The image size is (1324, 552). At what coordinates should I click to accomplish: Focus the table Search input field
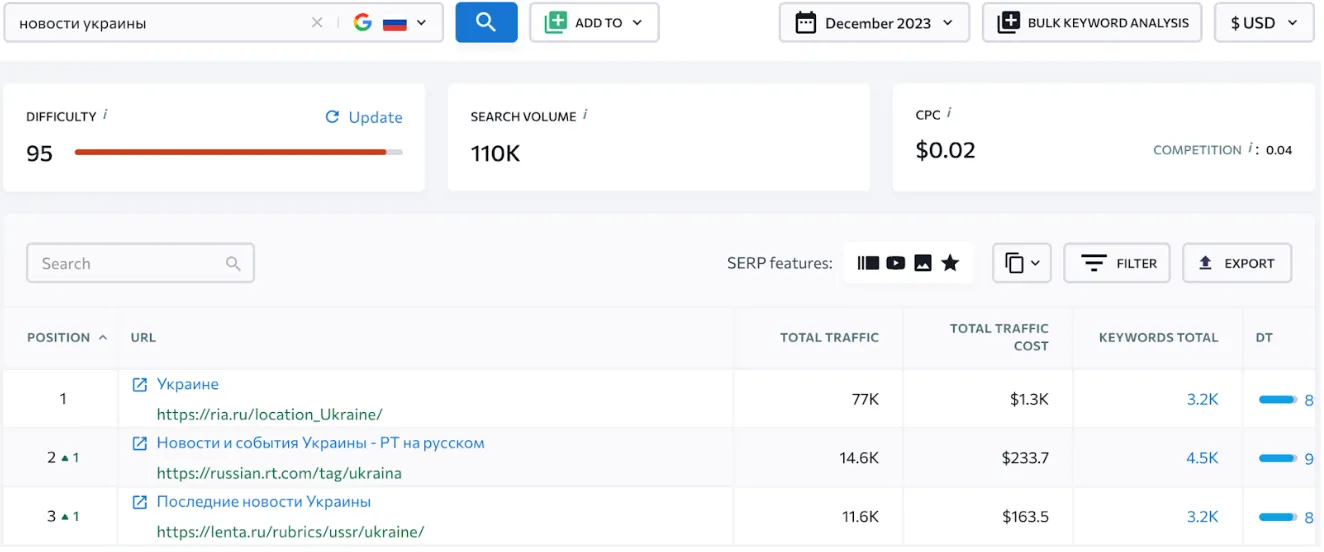tap(130, 264)
